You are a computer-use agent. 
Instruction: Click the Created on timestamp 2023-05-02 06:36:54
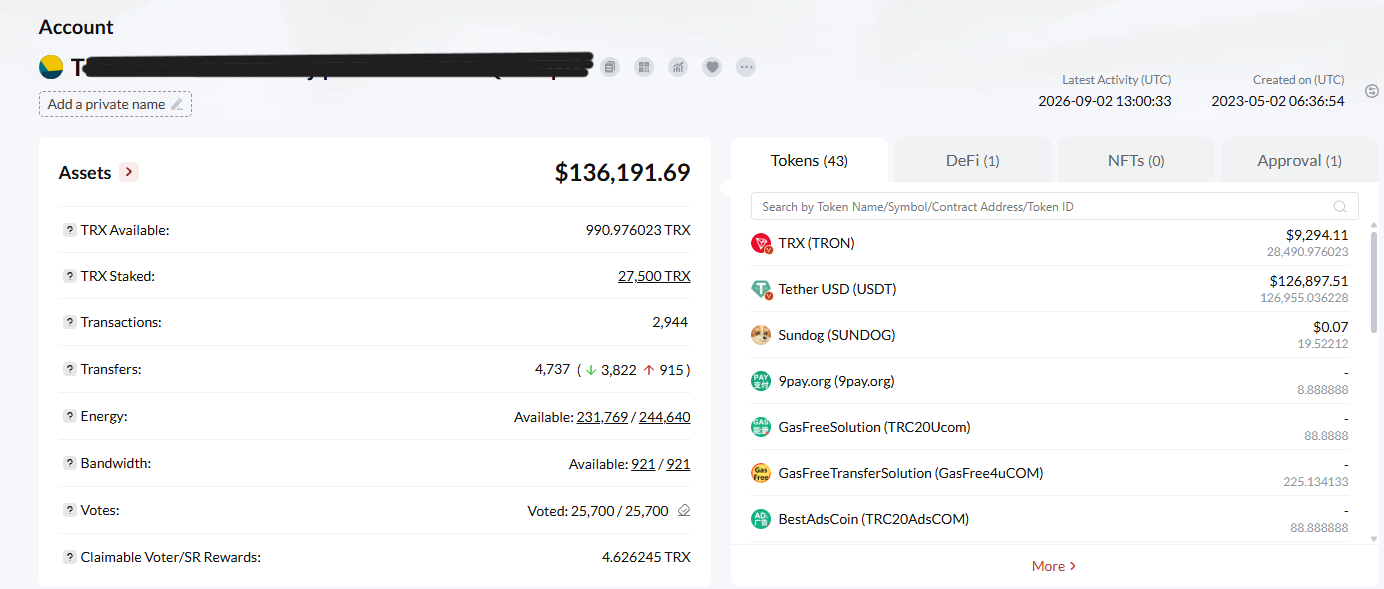1278,101
